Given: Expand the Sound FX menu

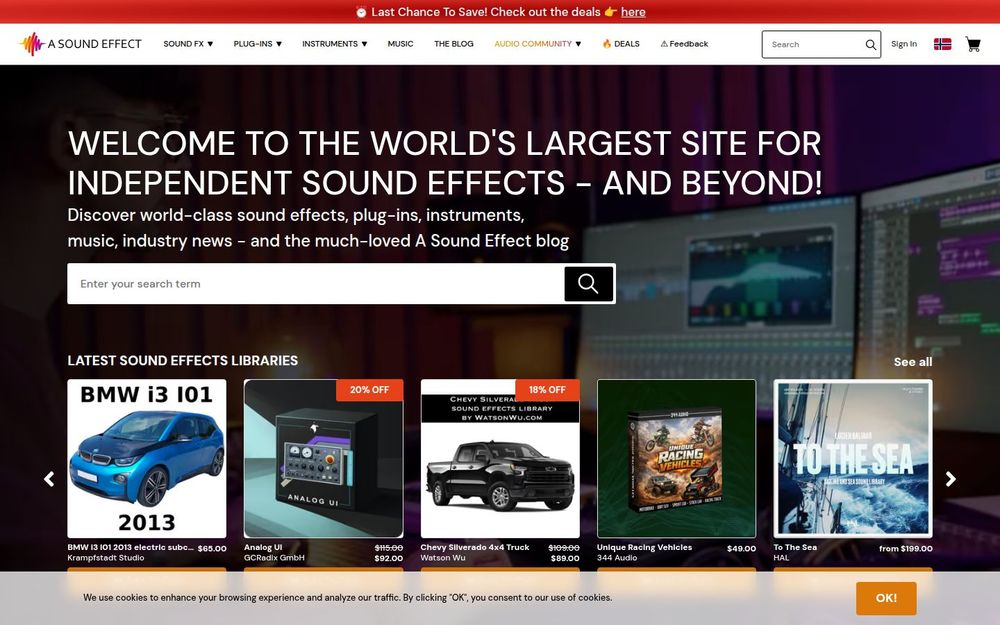Looking at the screenshot, I should (188, 44).
